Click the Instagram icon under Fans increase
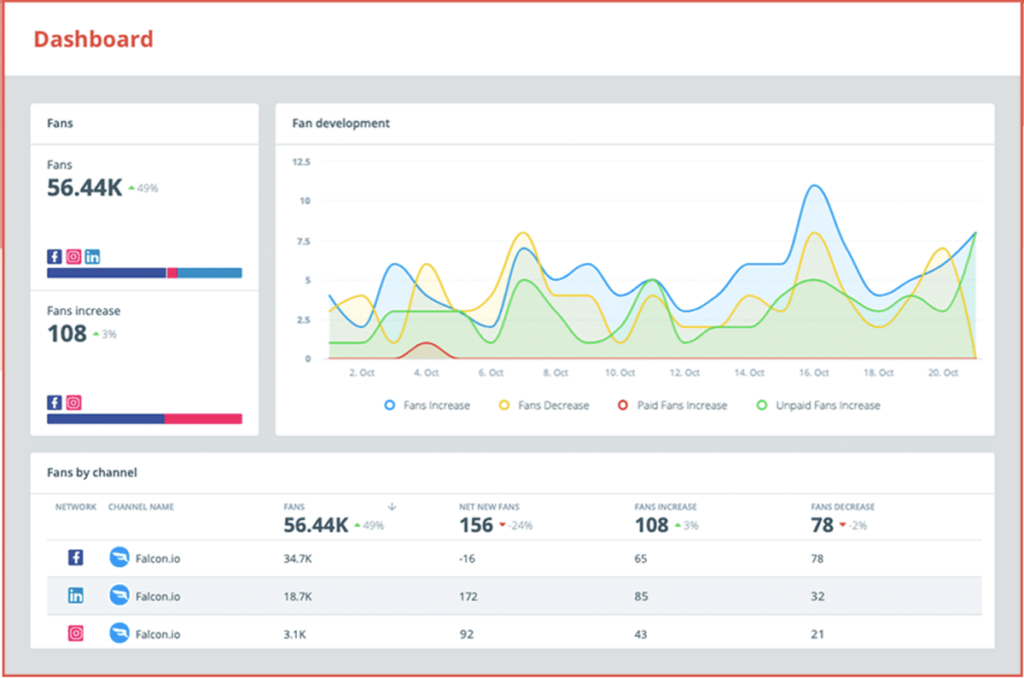 [x=74, y=403]
